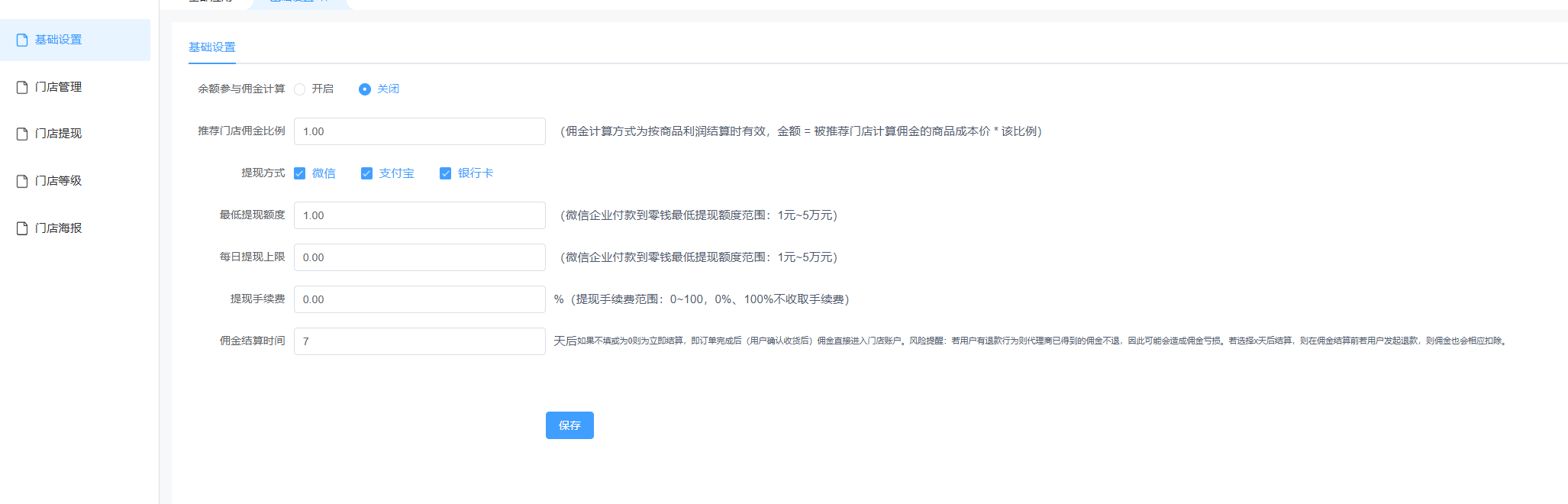Open 基础设置 in the sidebar menu
Viewport: 1568px width, 504px height.
[75, 40]
